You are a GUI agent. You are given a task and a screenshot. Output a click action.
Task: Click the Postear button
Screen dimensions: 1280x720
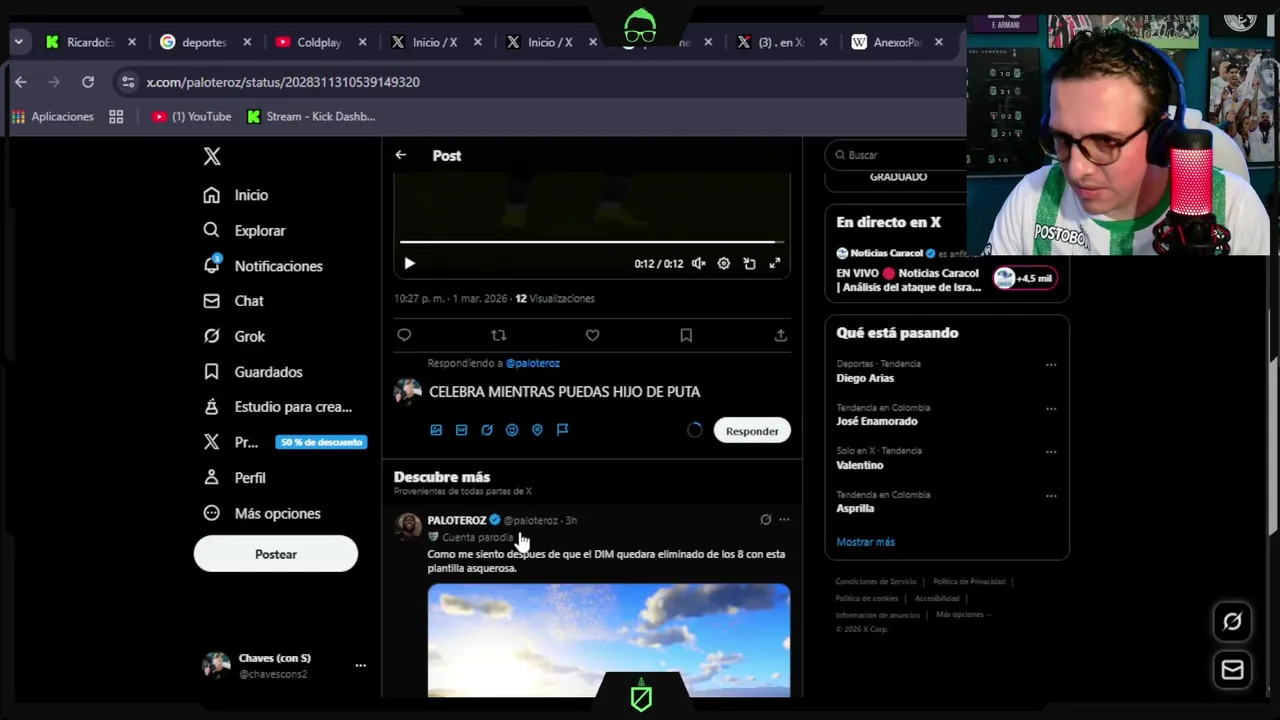tap(276, 554)
